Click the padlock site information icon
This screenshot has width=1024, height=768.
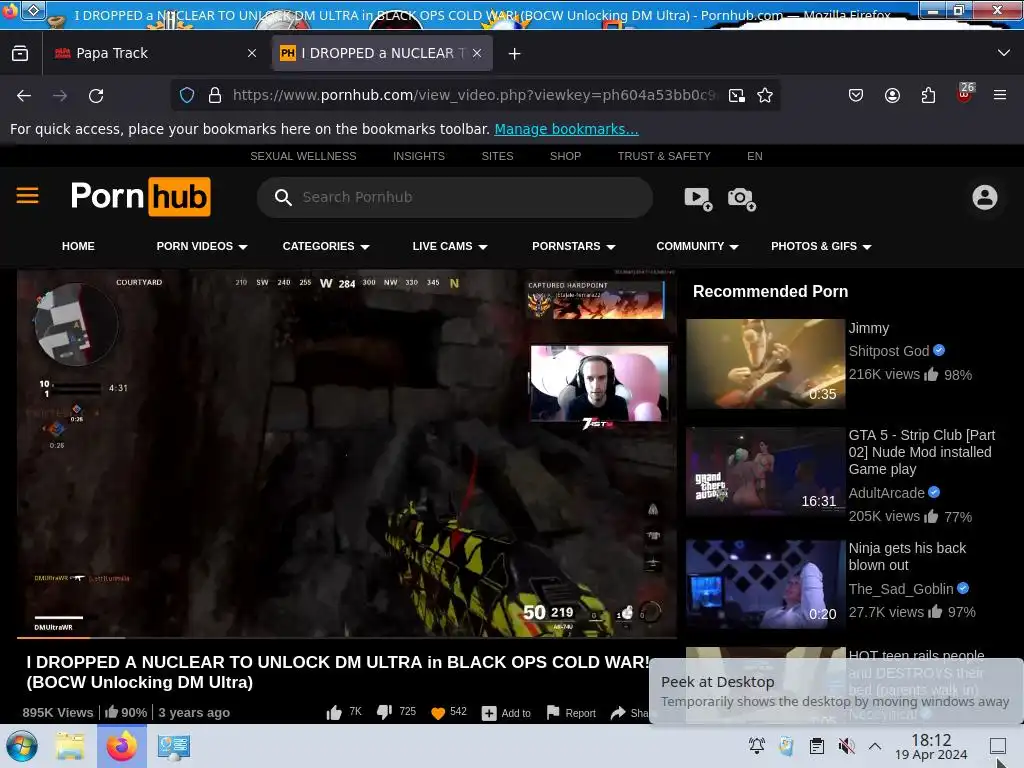(x=215, y=95)
